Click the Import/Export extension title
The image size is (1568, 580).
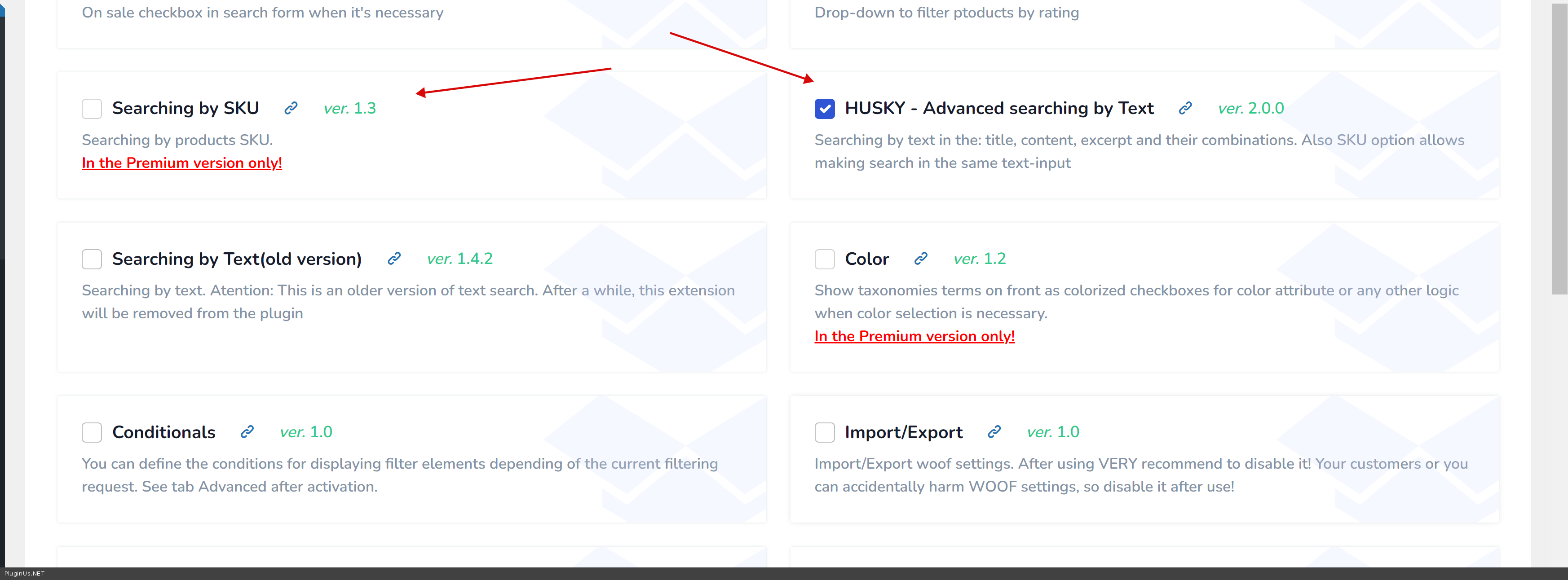[x=903, y=432]
